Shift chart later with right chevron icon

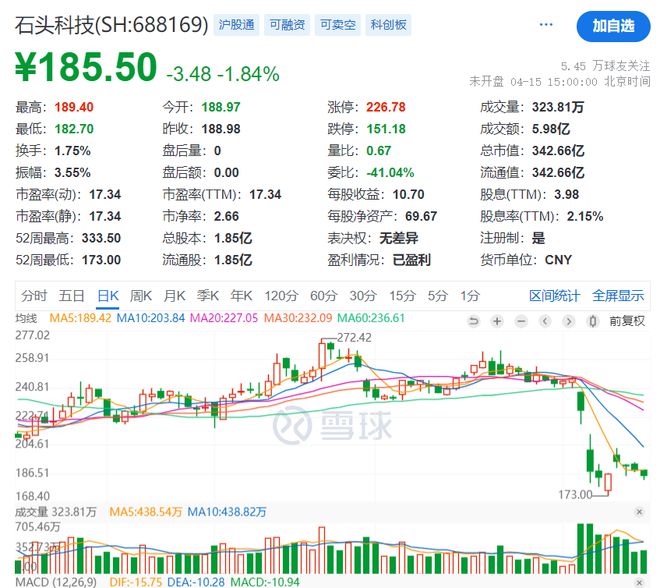569,322
